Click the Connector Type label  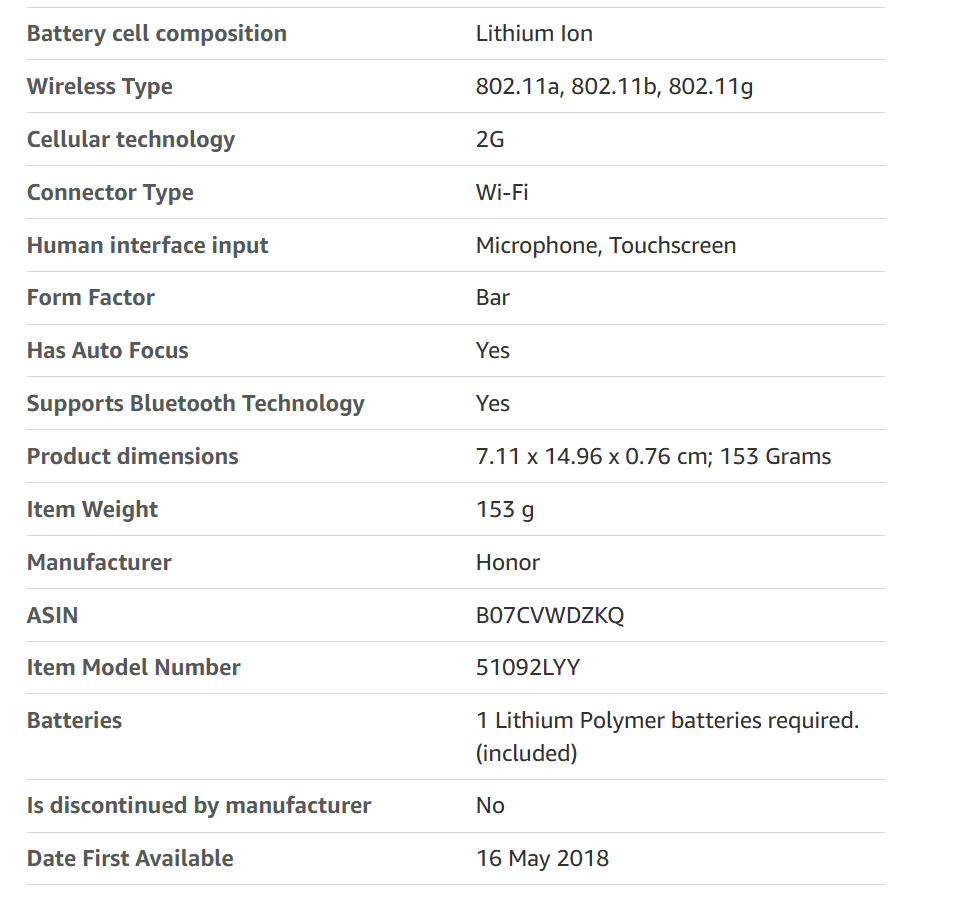(x=110, y=192)
